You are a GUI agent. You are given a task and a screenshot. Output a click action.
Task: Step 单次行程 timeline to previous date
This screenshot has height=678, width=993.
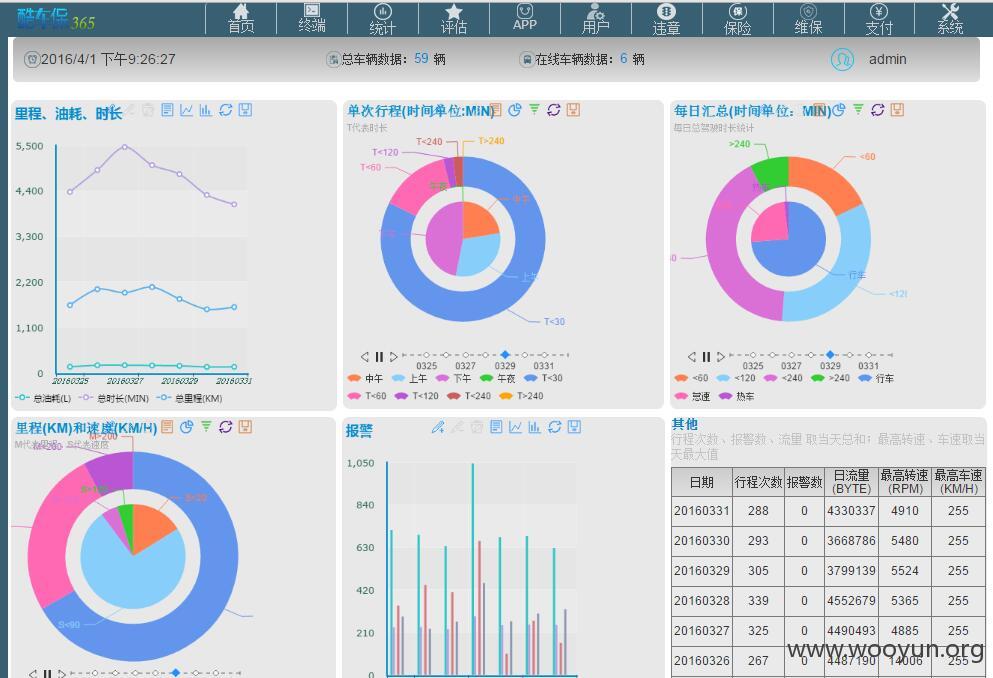(x=365, y=356)
